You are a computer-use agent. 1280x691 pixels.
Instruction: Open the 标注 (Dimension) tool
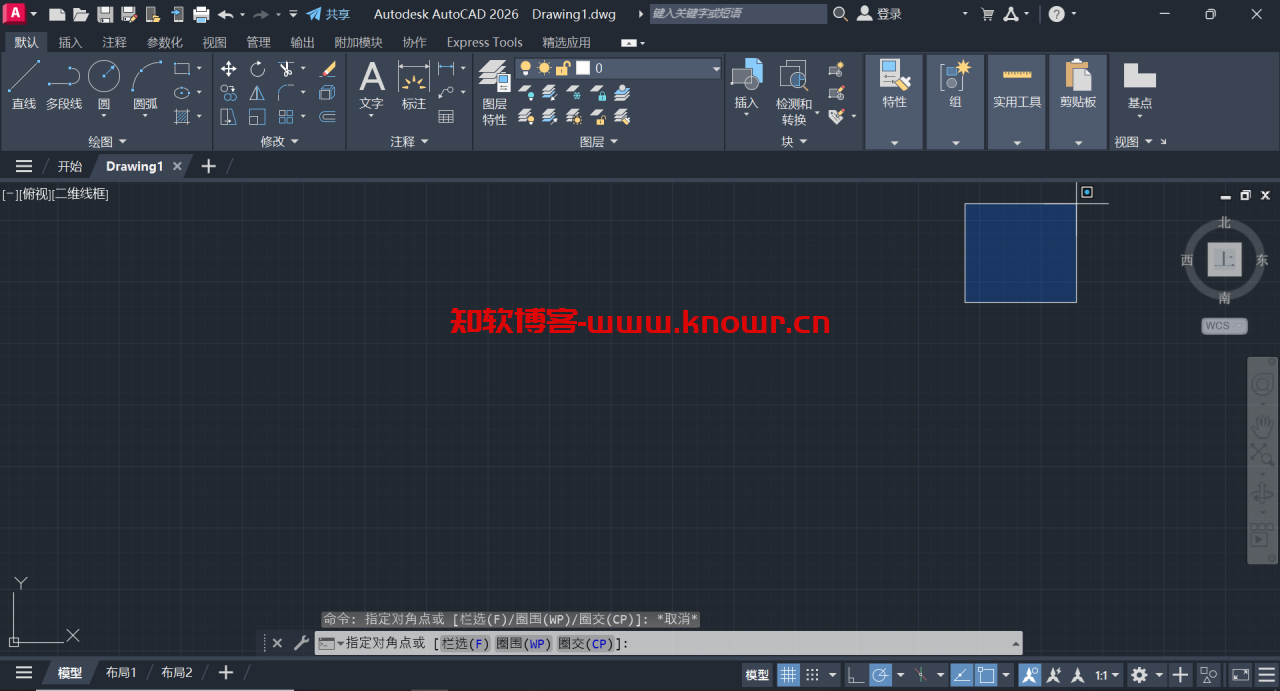coord(414,85)
